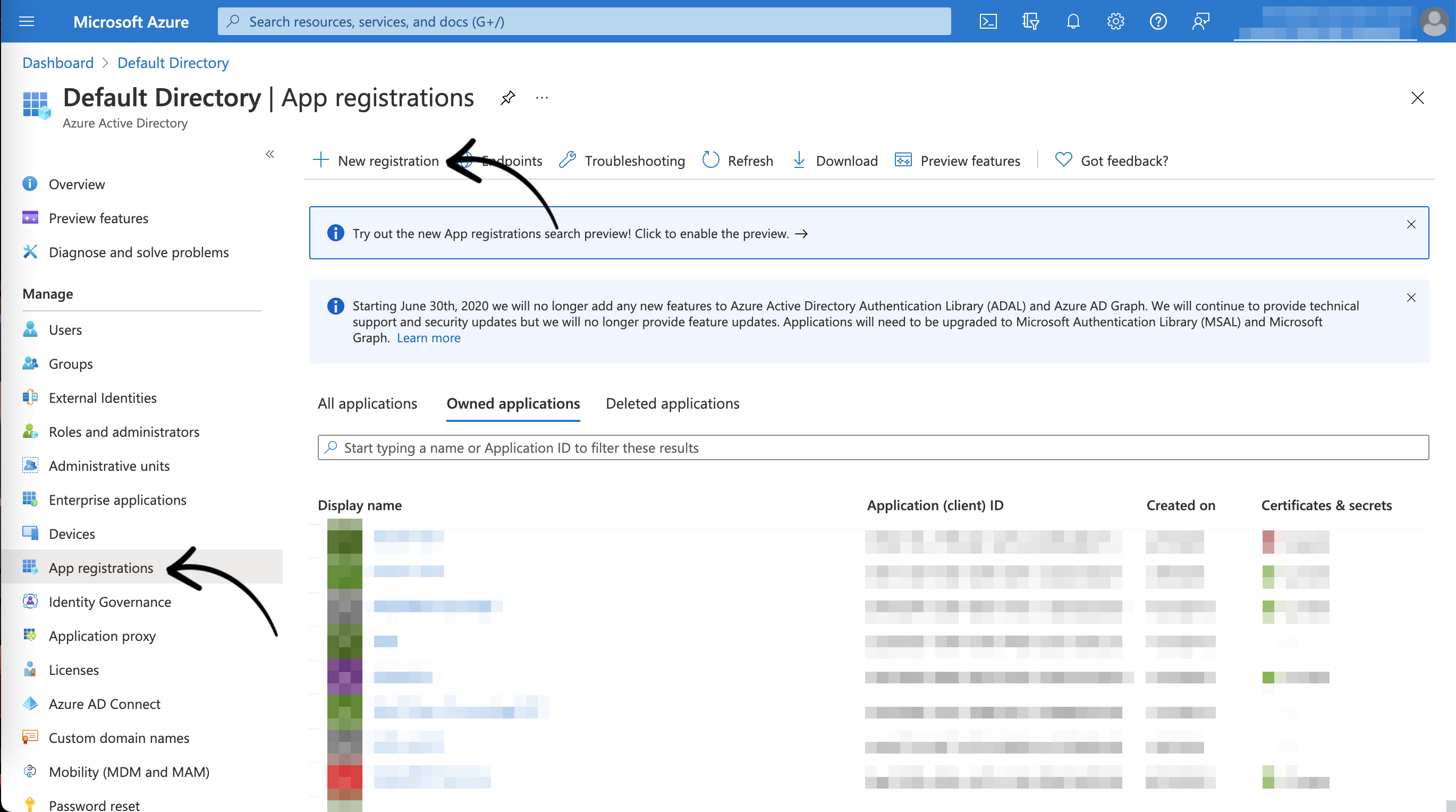1456x812 pixels.
Task: Select App registrations in the sidebar
Action: pos(141,568)
